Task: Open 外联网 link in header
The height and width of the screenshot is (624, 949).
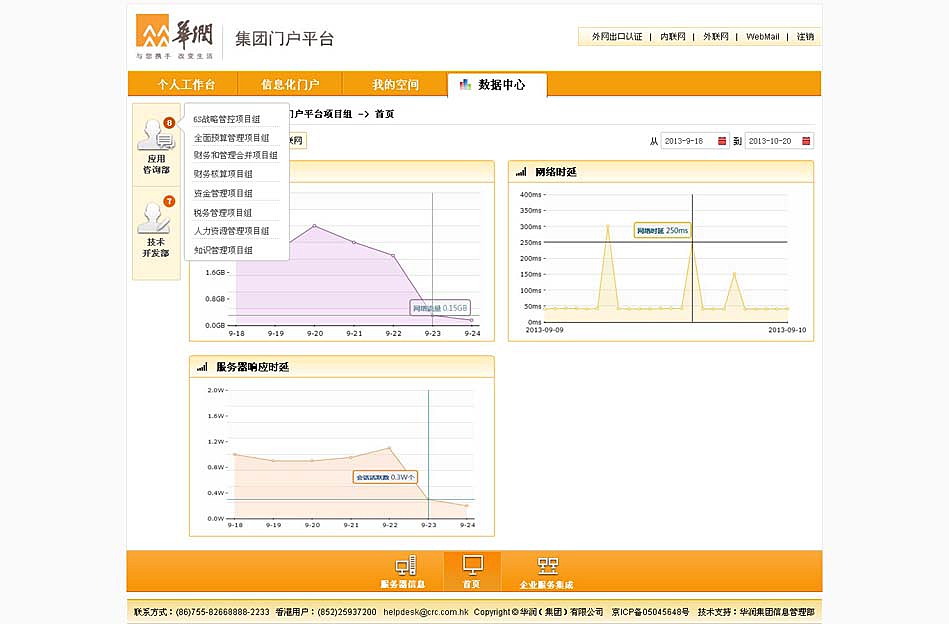Action: 715,36
